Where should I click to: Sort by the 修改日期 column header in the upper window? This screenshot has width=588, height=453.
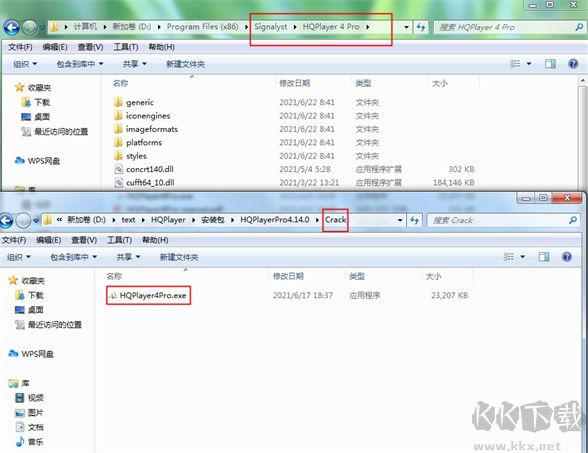tap(294, 83)
